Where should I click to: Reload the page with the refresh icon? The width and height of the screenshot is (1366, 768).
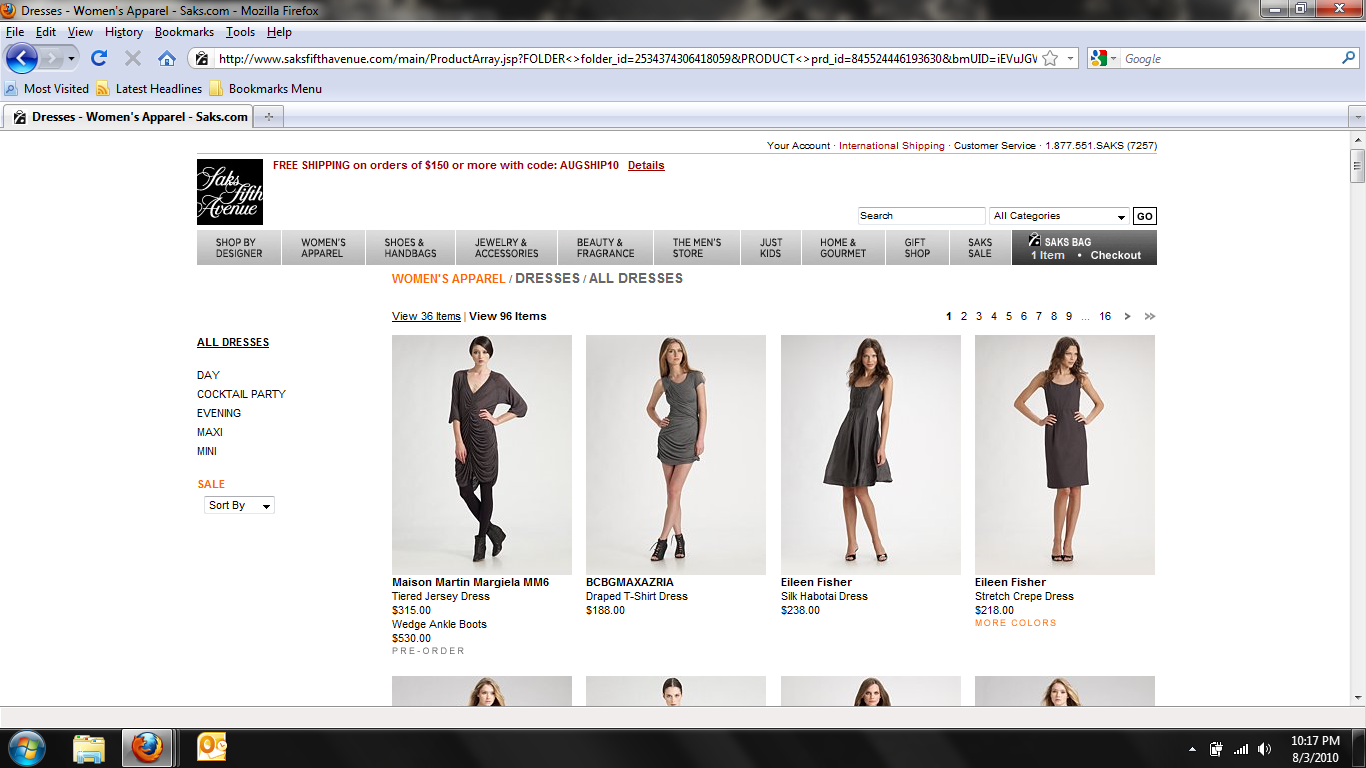(x=99, y=58)
